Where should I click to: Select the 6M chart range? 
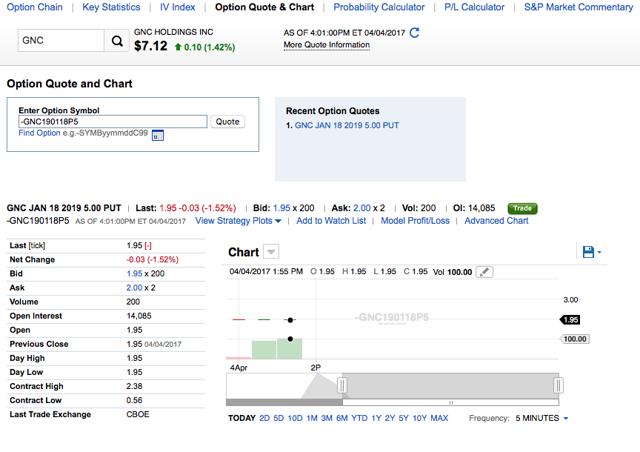click(x=342, y=418)
